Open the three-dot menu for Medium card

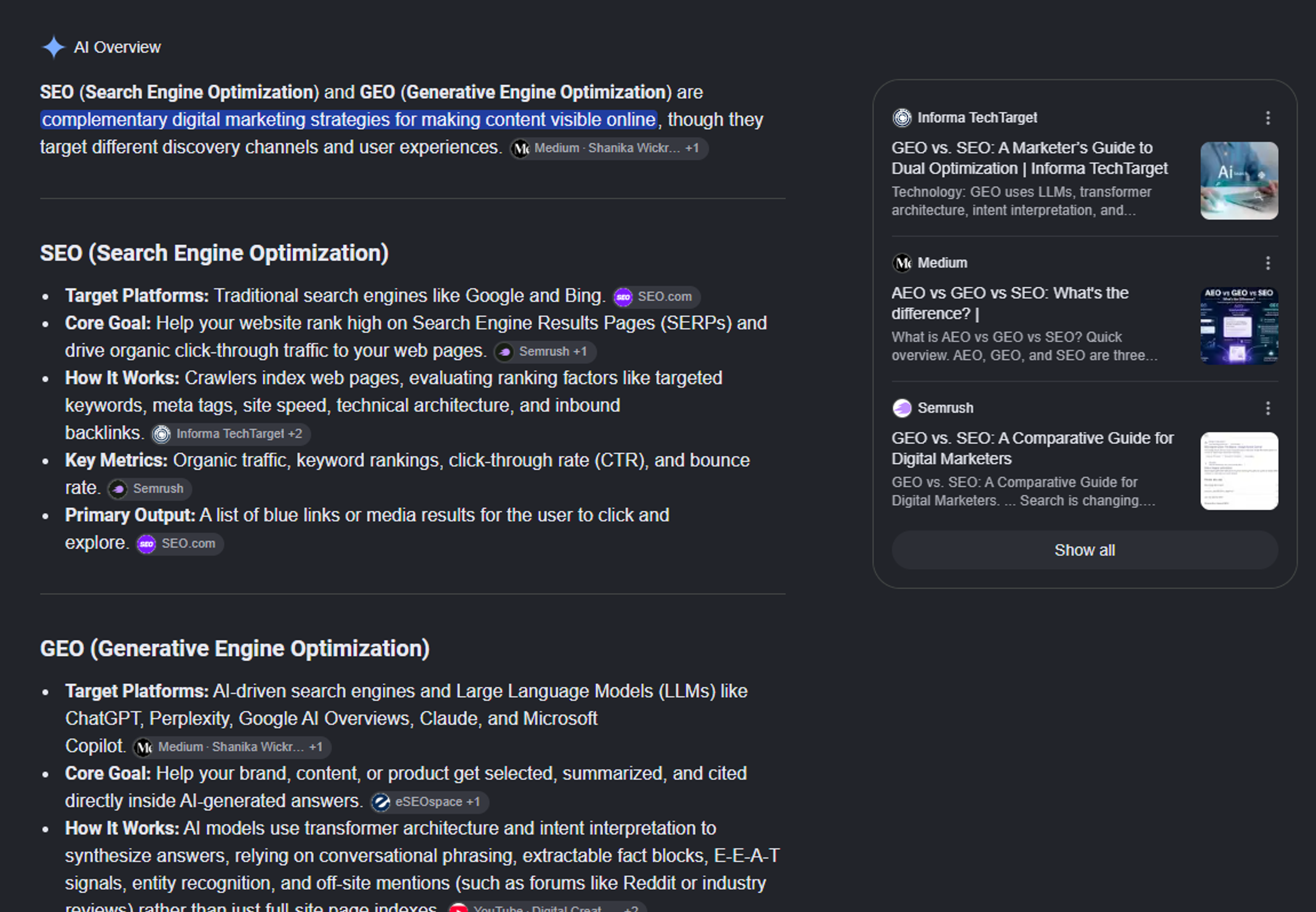click(1268, 263)
